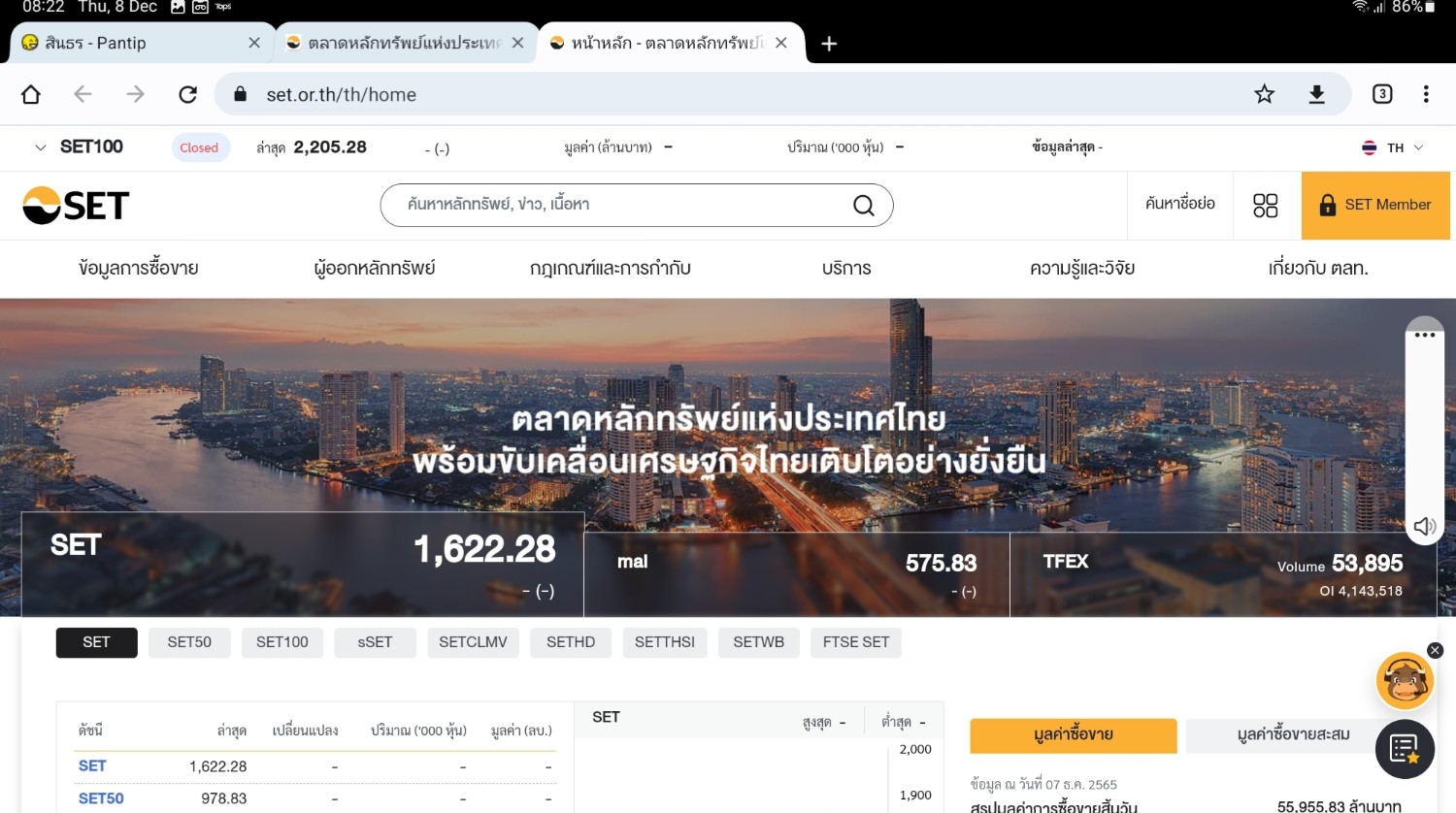Screen dimensions: 1456x813
Task: Open three-dot options on side panel
Action: coord(1425,335)
